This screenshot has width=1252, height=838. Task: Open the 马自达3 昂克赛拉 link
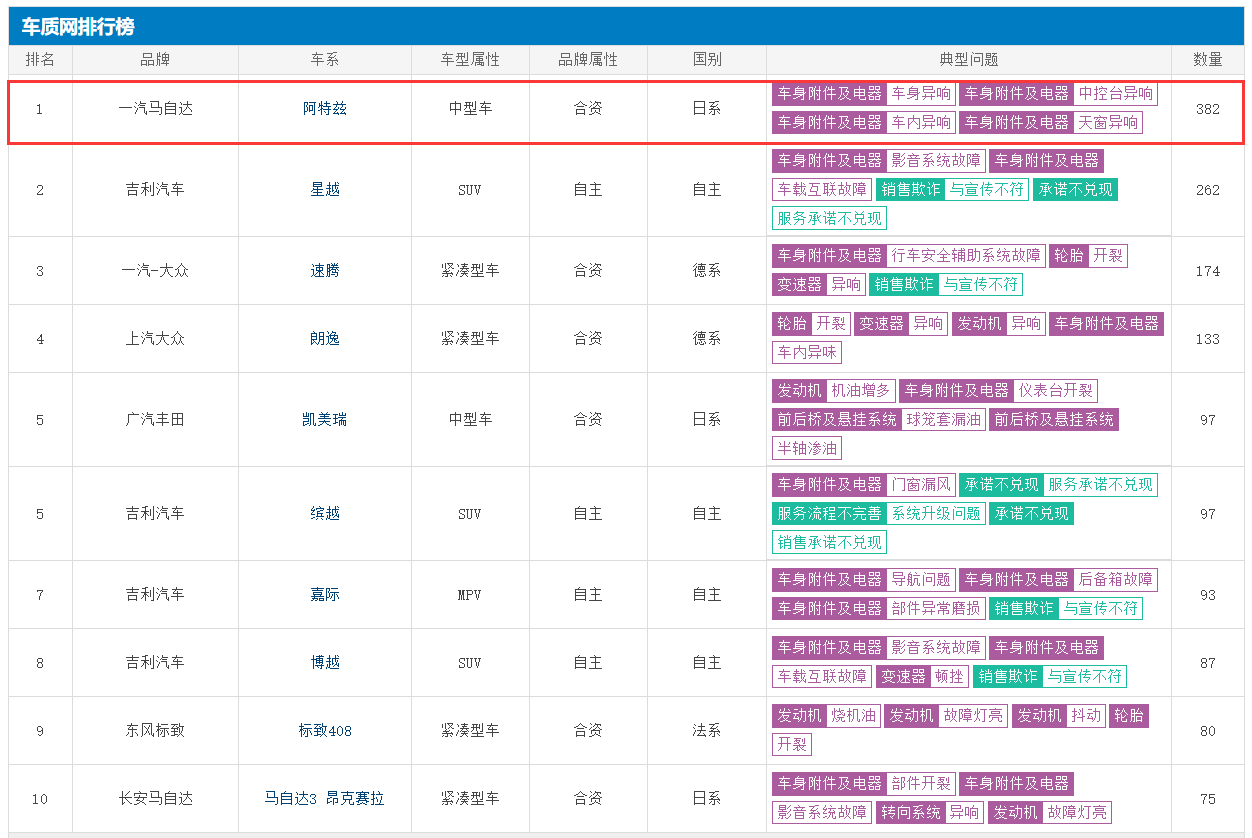point(325,799)
